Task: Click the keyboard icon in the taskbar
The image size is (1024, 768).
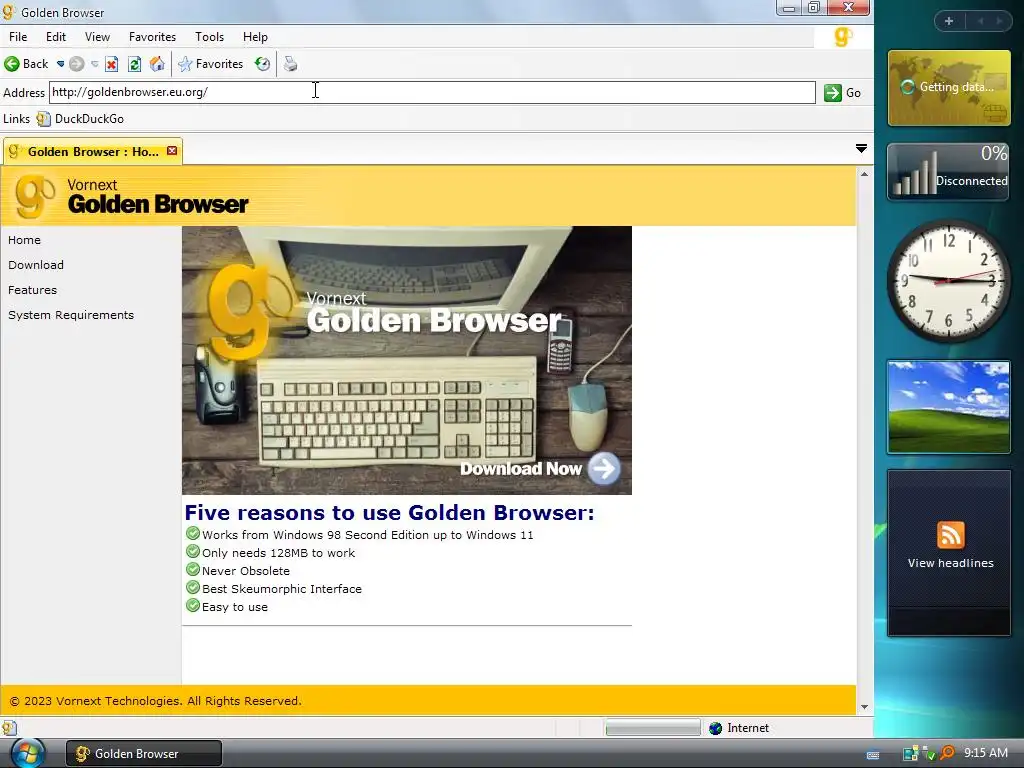Action: click(873, 754)
